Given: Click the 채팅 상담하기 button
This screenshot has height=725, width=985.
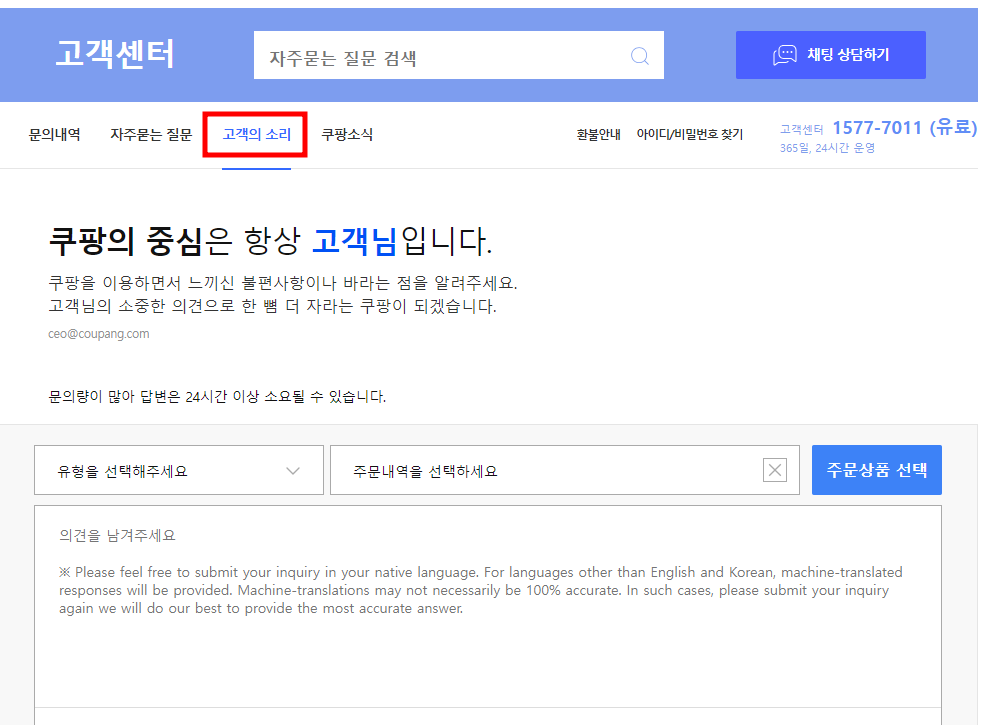Looking at the screenshot, I should click(831, 55).
